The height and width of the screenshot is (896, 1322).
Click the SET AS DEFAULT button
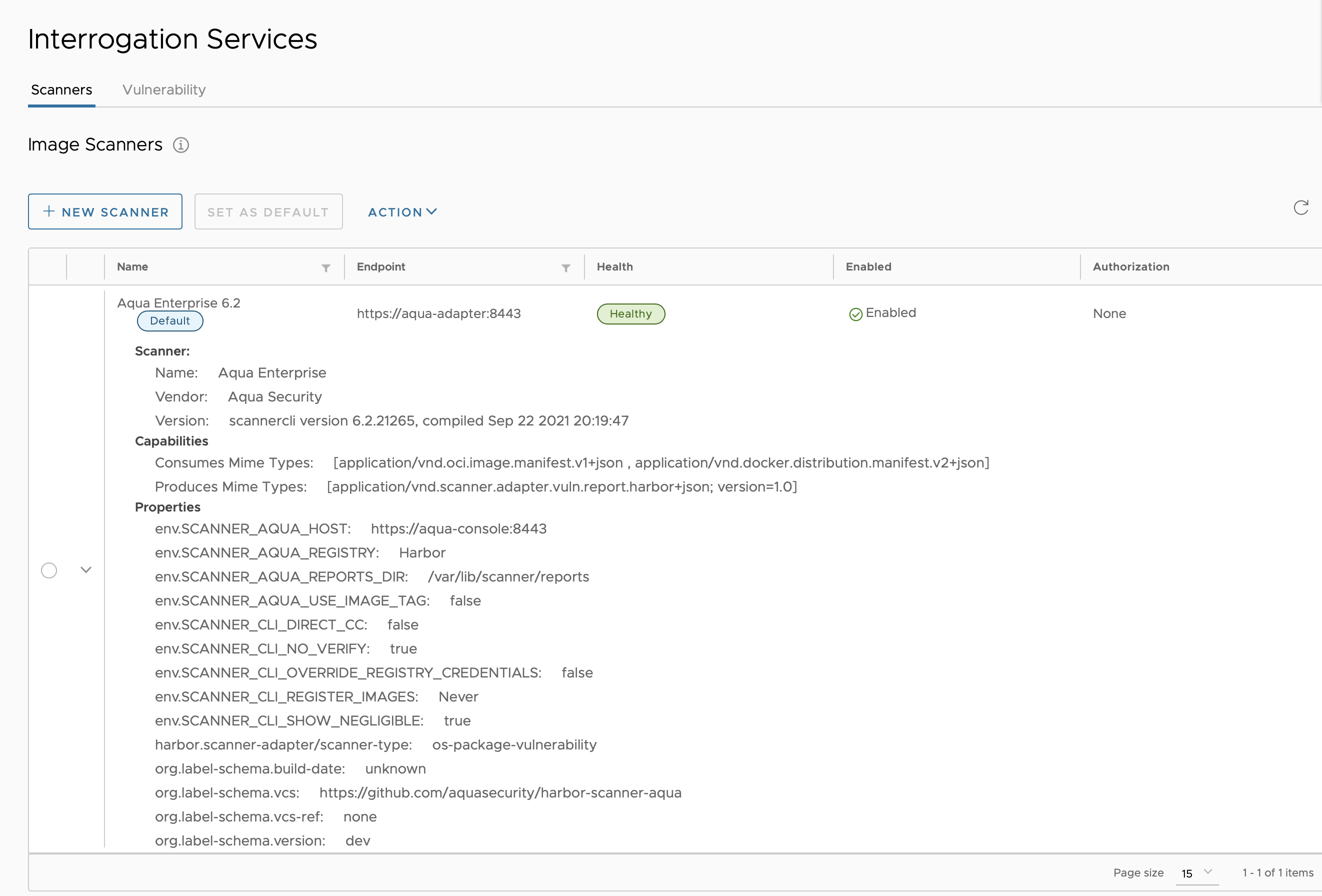268,211
